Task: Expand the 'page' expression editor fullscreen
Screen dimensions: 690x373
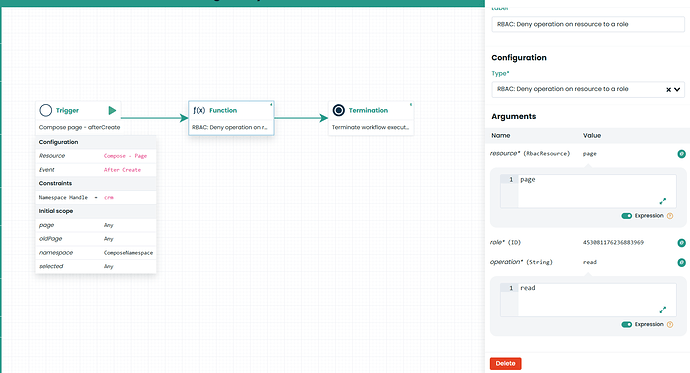Action: [663, 201]
